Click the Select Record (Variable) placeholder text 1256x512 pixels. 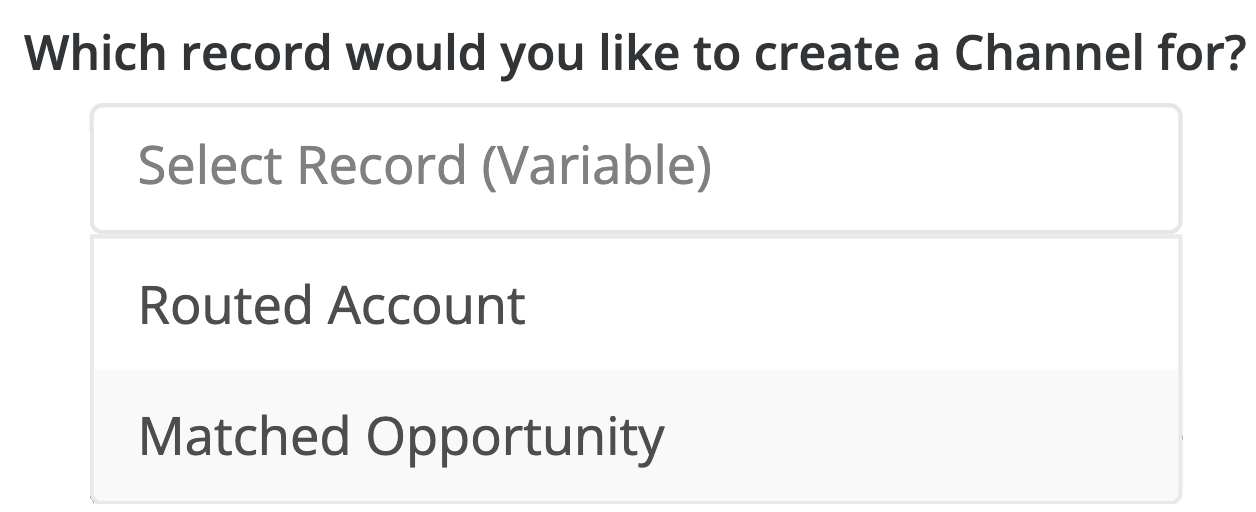point(424,166)
